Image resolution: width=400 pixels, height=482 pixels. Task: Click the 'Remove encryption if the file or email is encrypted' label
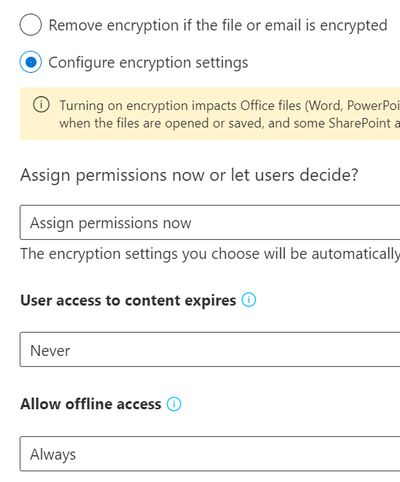coord(218,25)
